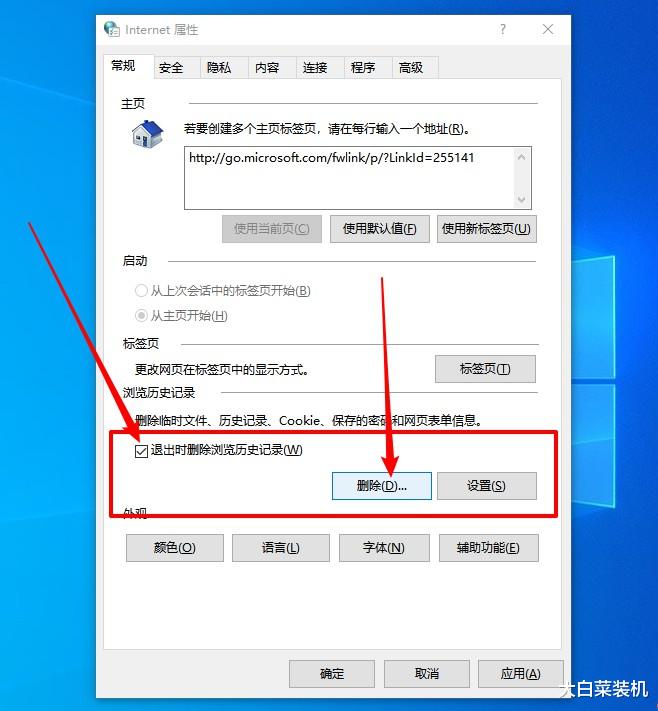The image size is (658, 711).
Task: Click the homepage box scroll up arrow
Action: [x=522, y=157]
